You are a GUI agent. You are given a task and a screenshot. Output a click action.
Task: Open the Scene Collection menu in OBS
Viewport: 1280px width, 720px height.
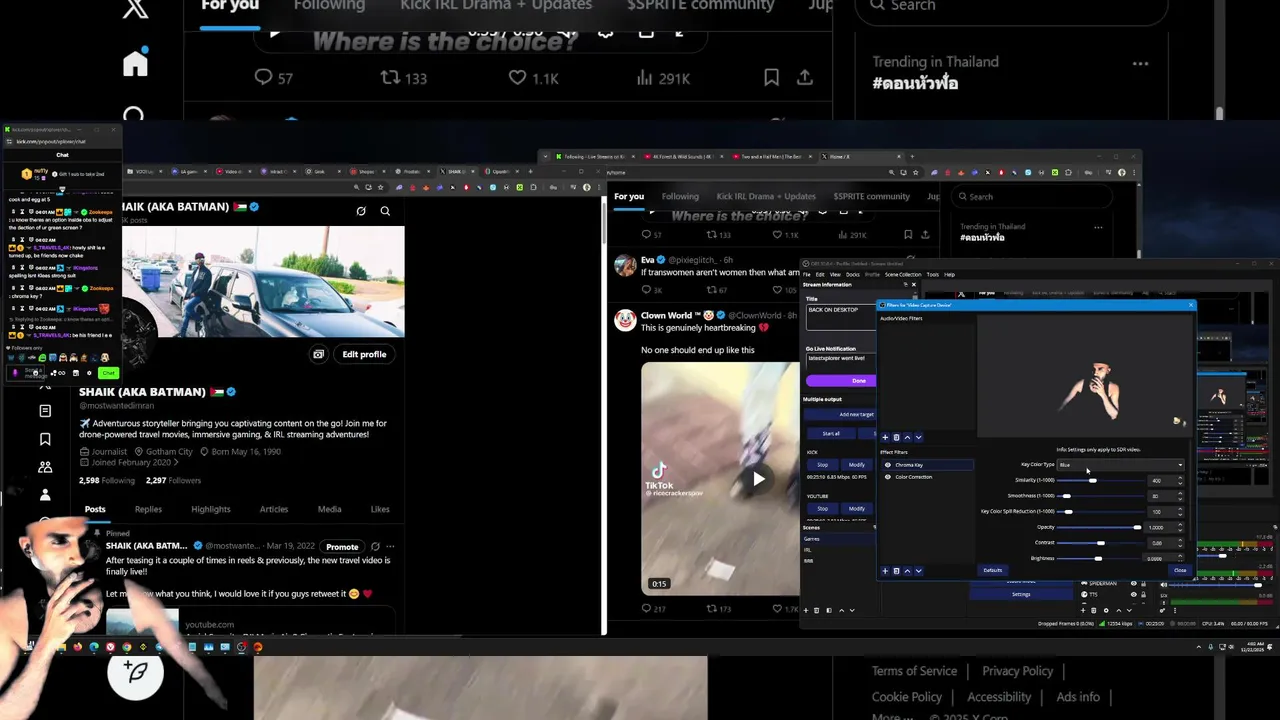pyautogui.click(x=903, y=274)
